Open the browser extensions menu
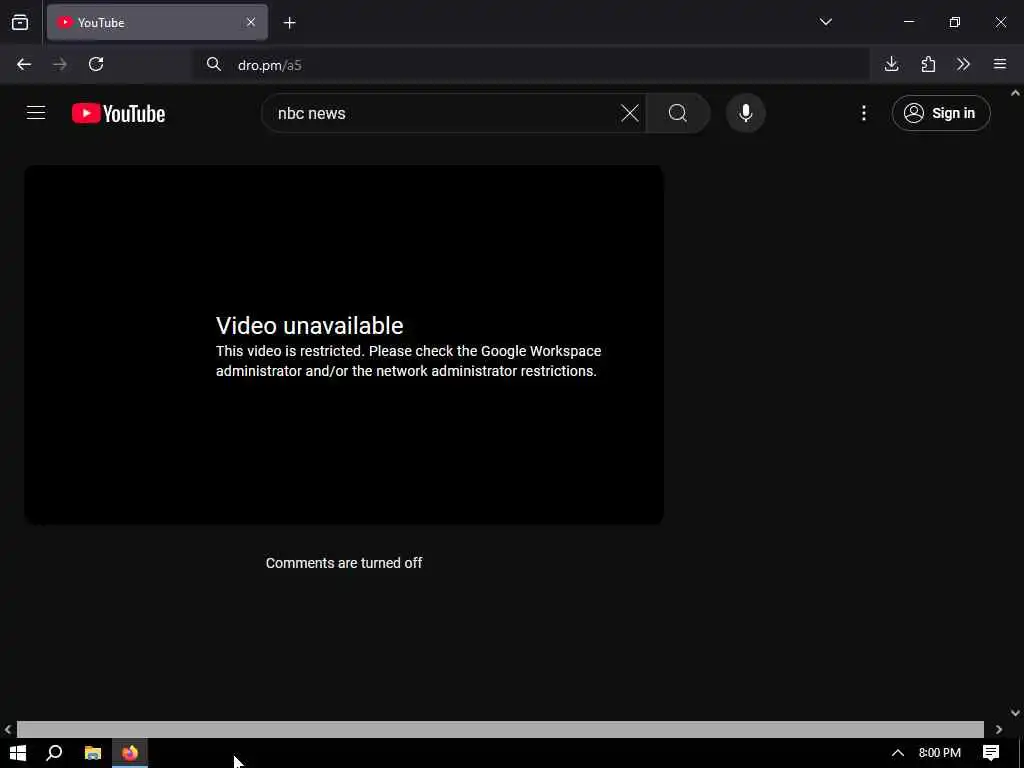 (928, 64)
